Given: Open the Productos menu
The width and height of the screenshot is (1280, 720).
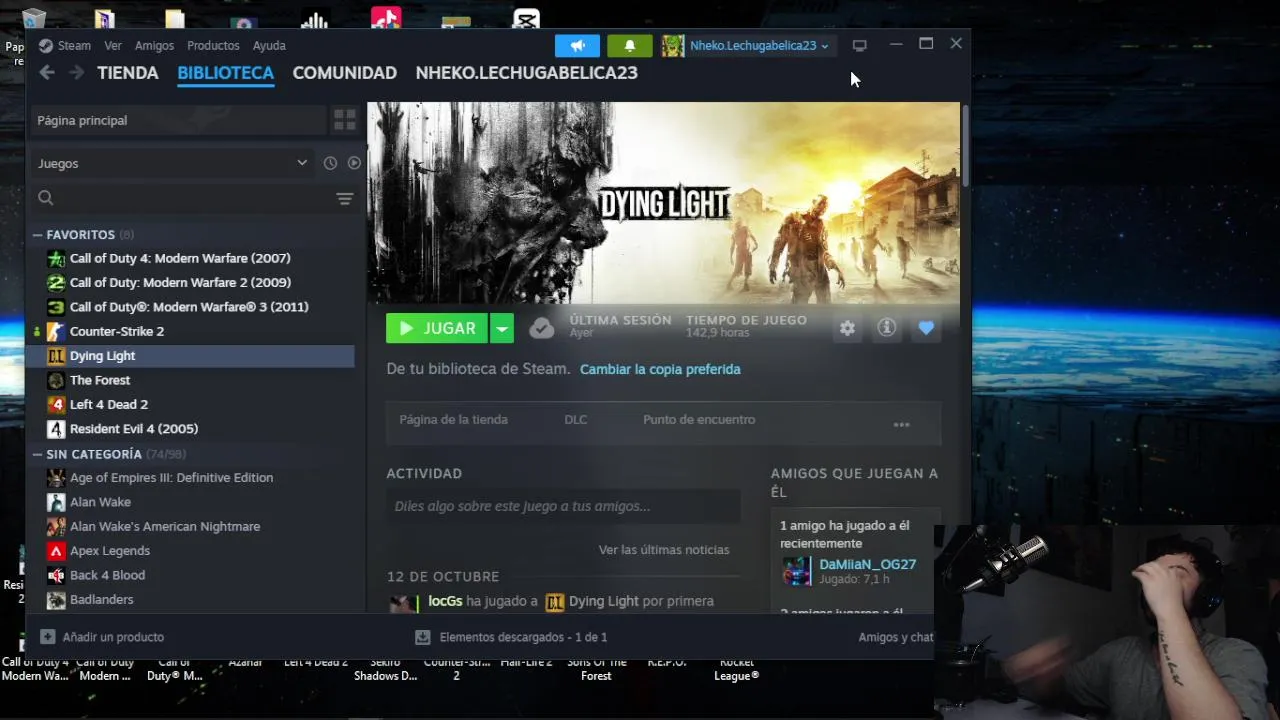Looking at the screenshot, I should pos(213,46).
